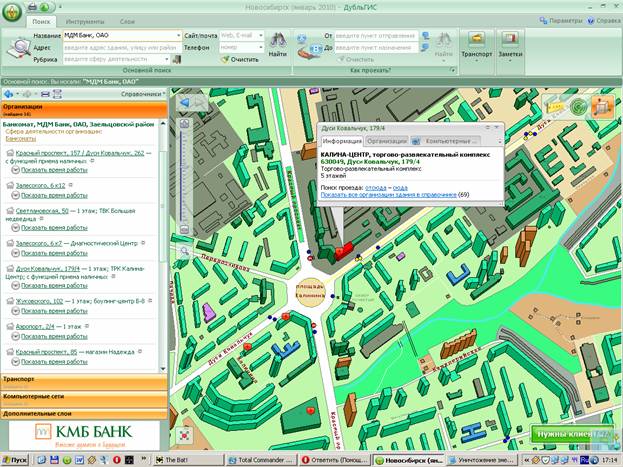Click the Очистить clear button
623x467 pixels.
coord(241,59)
